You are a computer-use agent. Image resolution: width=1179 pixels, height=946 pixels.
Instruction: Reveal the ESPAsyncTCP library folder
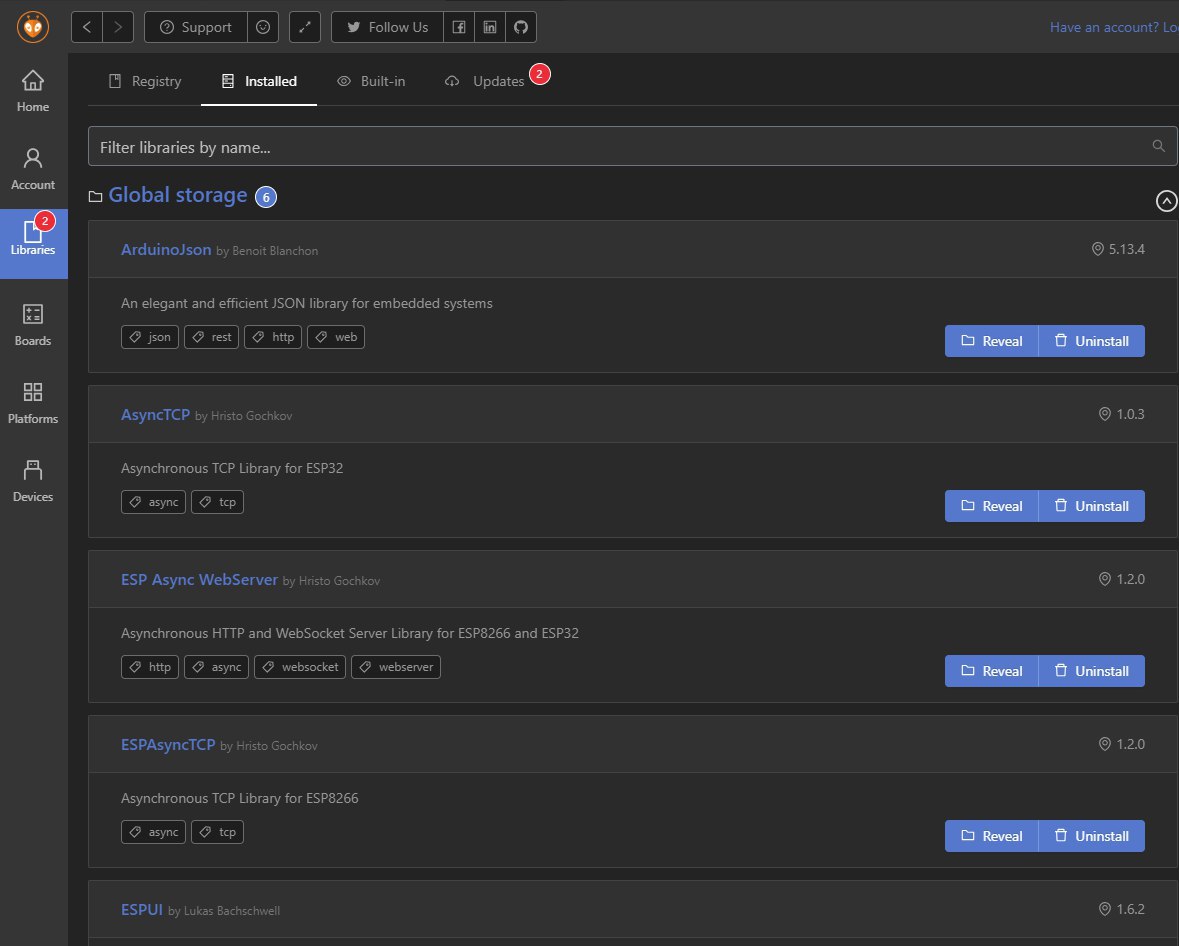tap(992, 835)
